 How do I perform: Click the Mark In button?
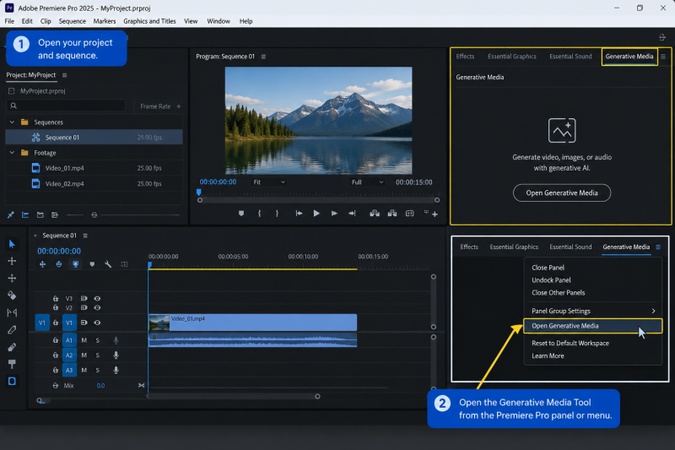pos(259,213)
